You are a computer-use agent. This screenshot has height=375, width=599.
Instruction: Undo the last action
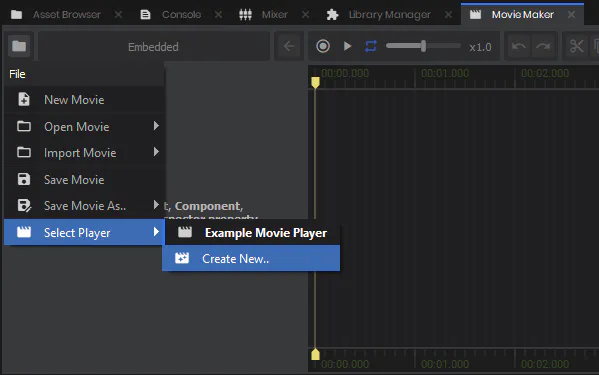pyautogui.click(x=518, y=46)
